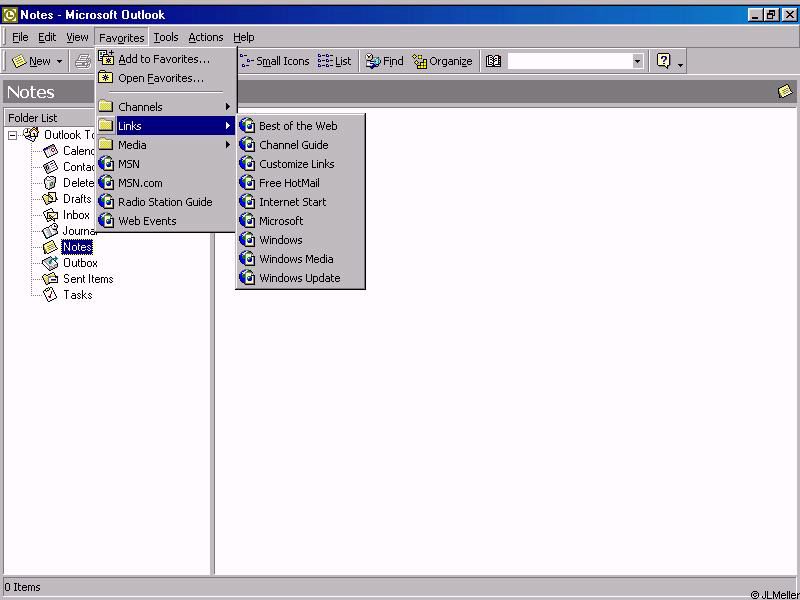The width and height of the screenshot is (800, 600).
Task: Collapse the Outlook Today tree node
Action: point(13,135)
